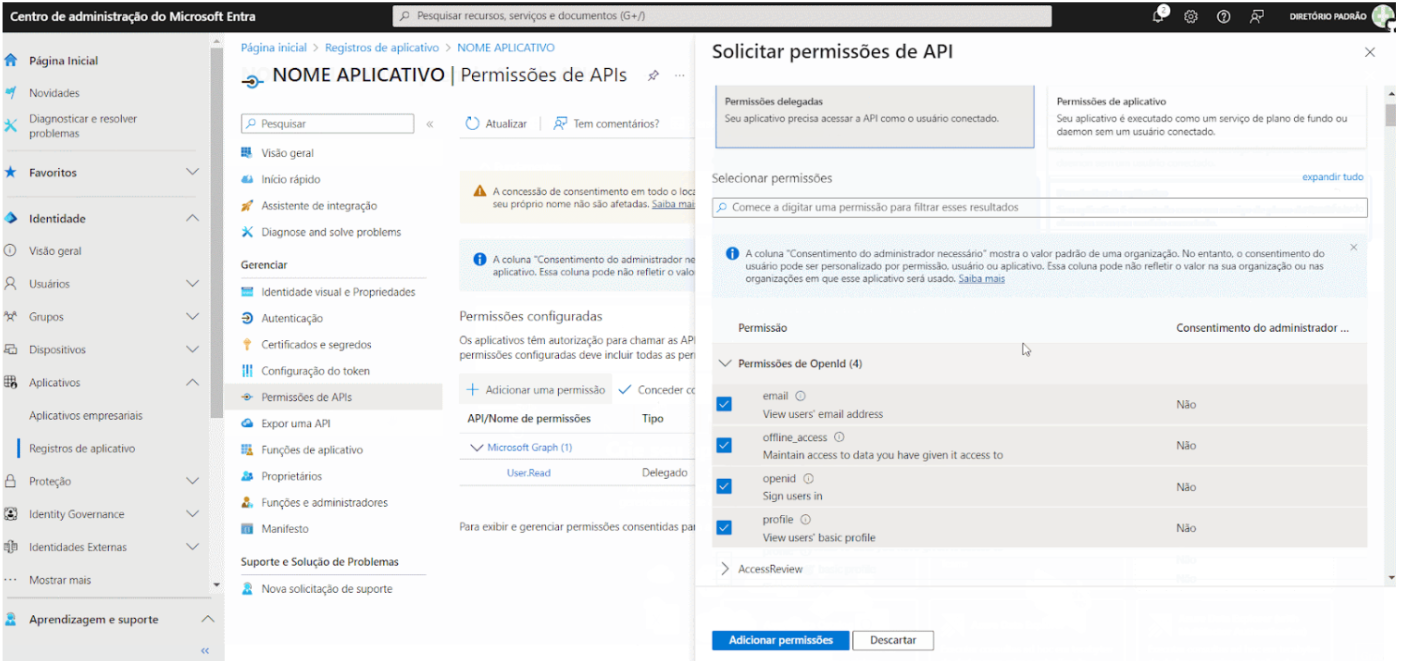This screenshot has height=661, width=1401.
Task: Click the info icon next to email permission
Action: click(x=801, y=396)
